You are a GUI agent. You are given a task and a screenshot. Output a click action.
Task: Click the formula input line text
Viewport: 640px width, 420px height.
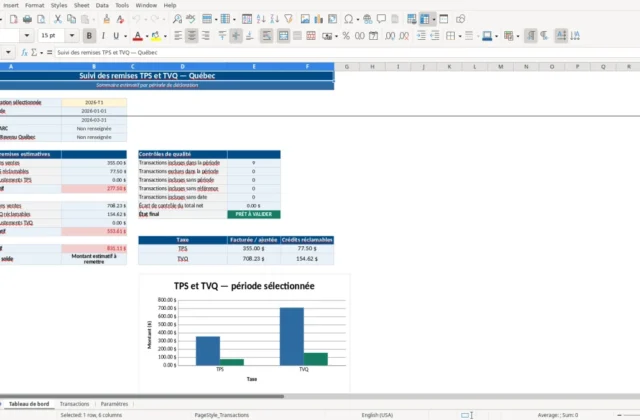[107, 52]
